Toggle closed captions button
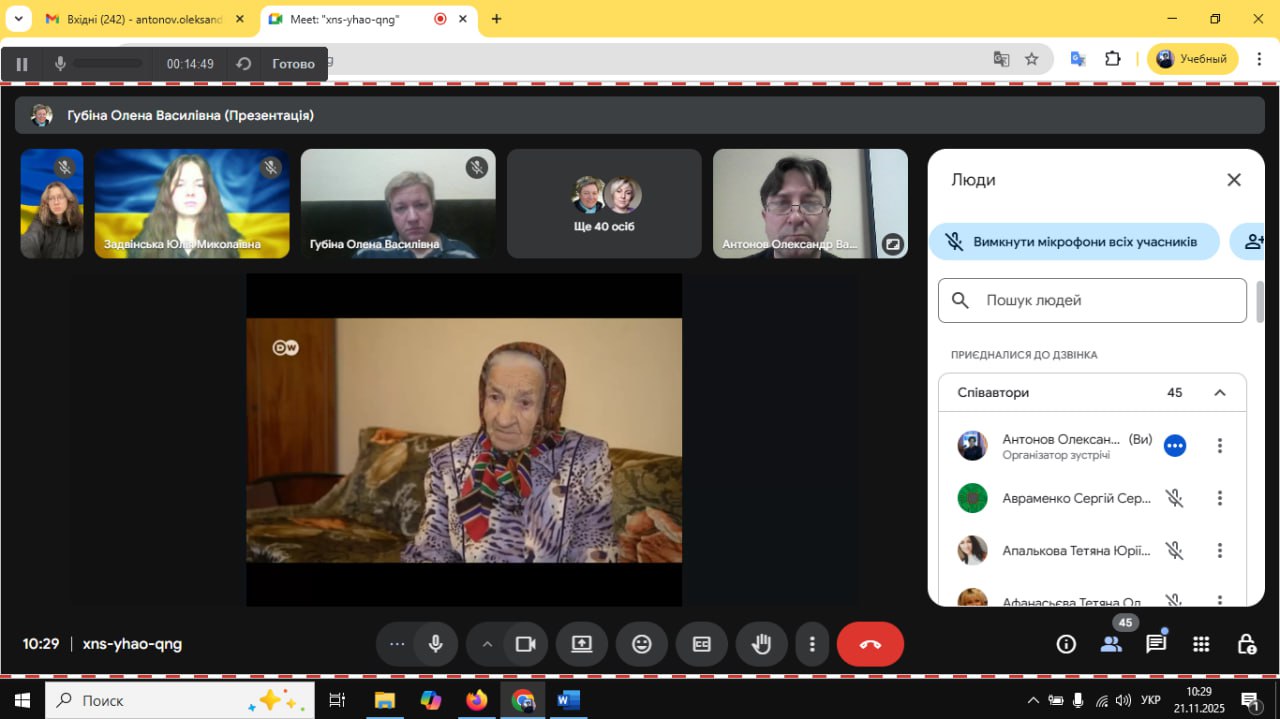Viewport: 1280px width, 719px height. [702, 644]
